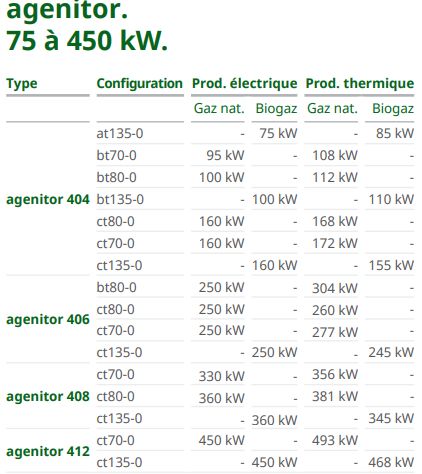Click the '85 kW' biogaz thermal value

(395, 134)
